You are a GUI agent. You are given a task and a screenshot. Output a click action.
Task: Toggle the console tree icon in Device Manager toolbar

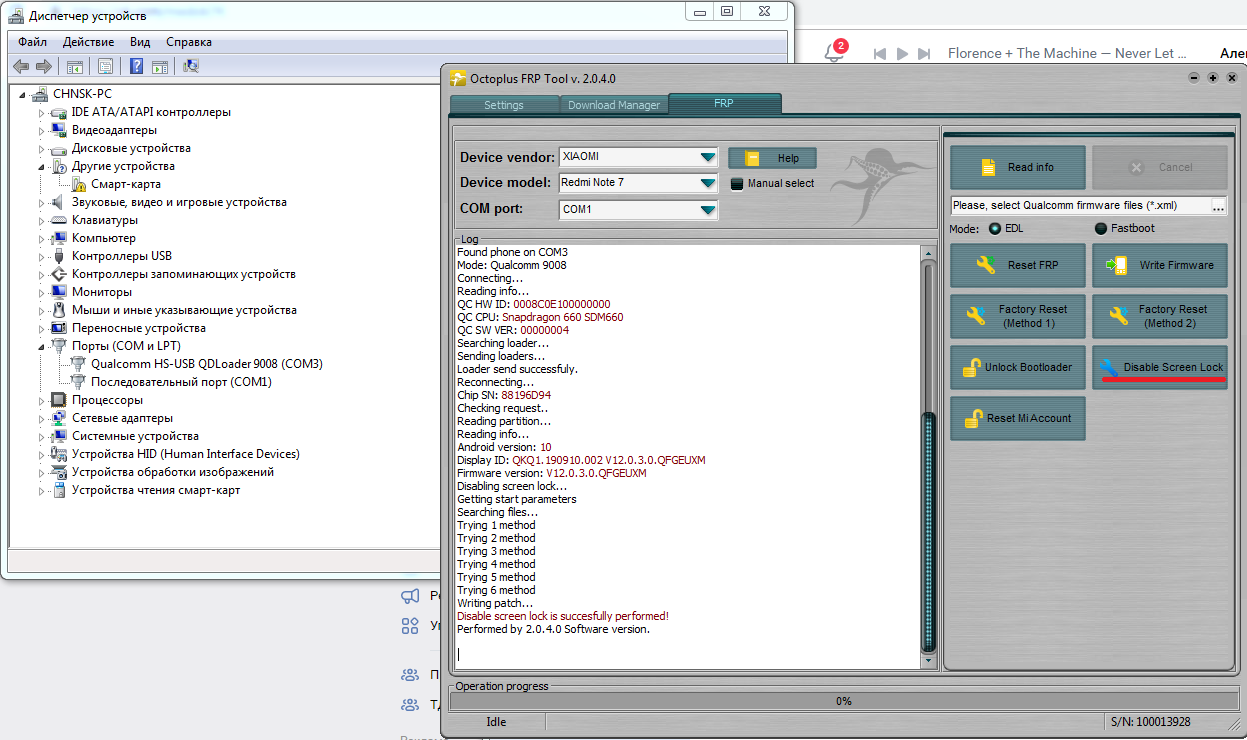[74, 66]
